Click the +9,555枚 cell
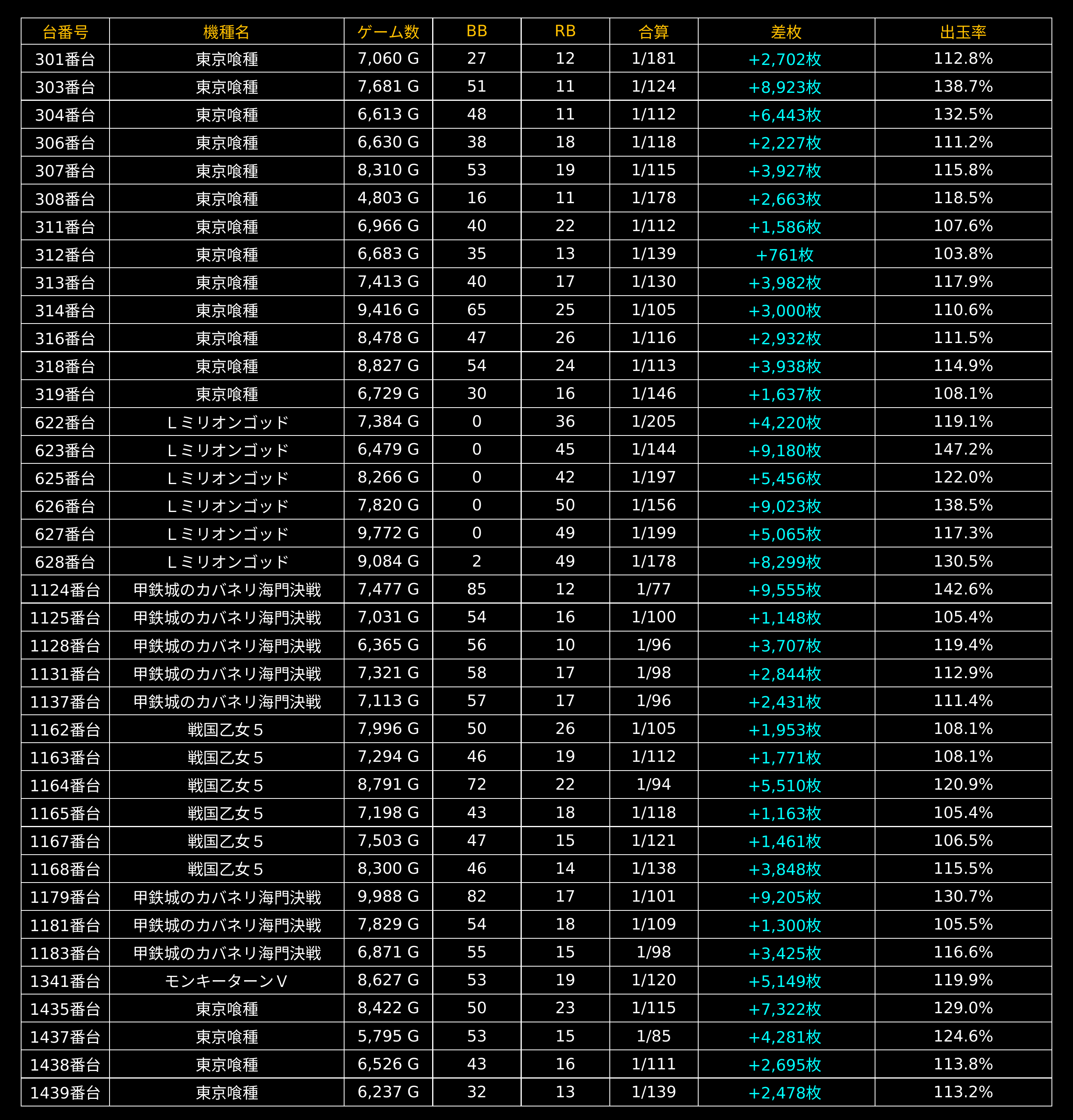This screenshot has width=1073, height=1120. 786,590
